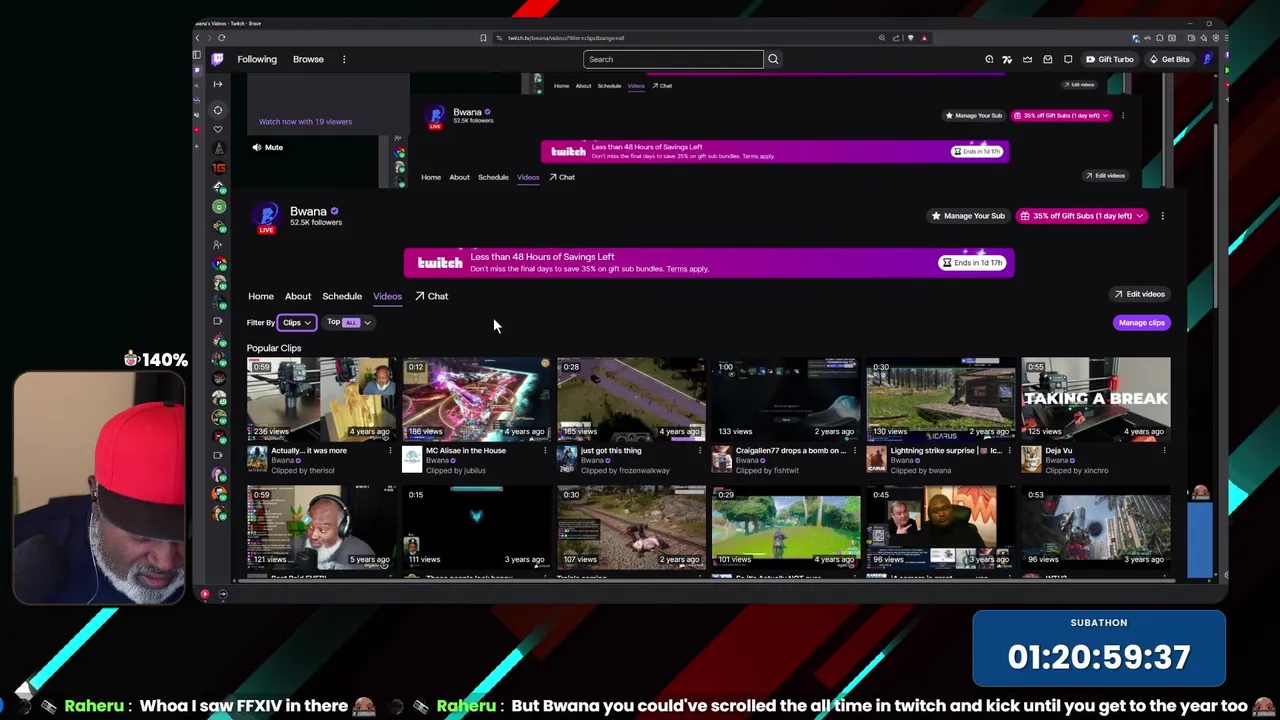Reload the page with the refresh icon
This screenshot has height=720, width=1280.
(x=222, y=38)
